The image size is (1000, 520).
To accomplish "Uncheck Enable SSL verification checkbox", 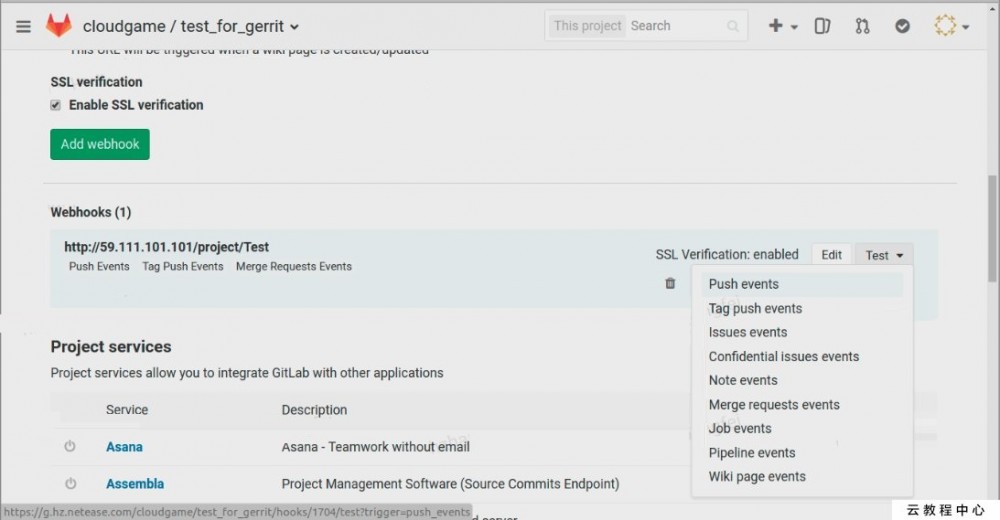I will 56,105.
